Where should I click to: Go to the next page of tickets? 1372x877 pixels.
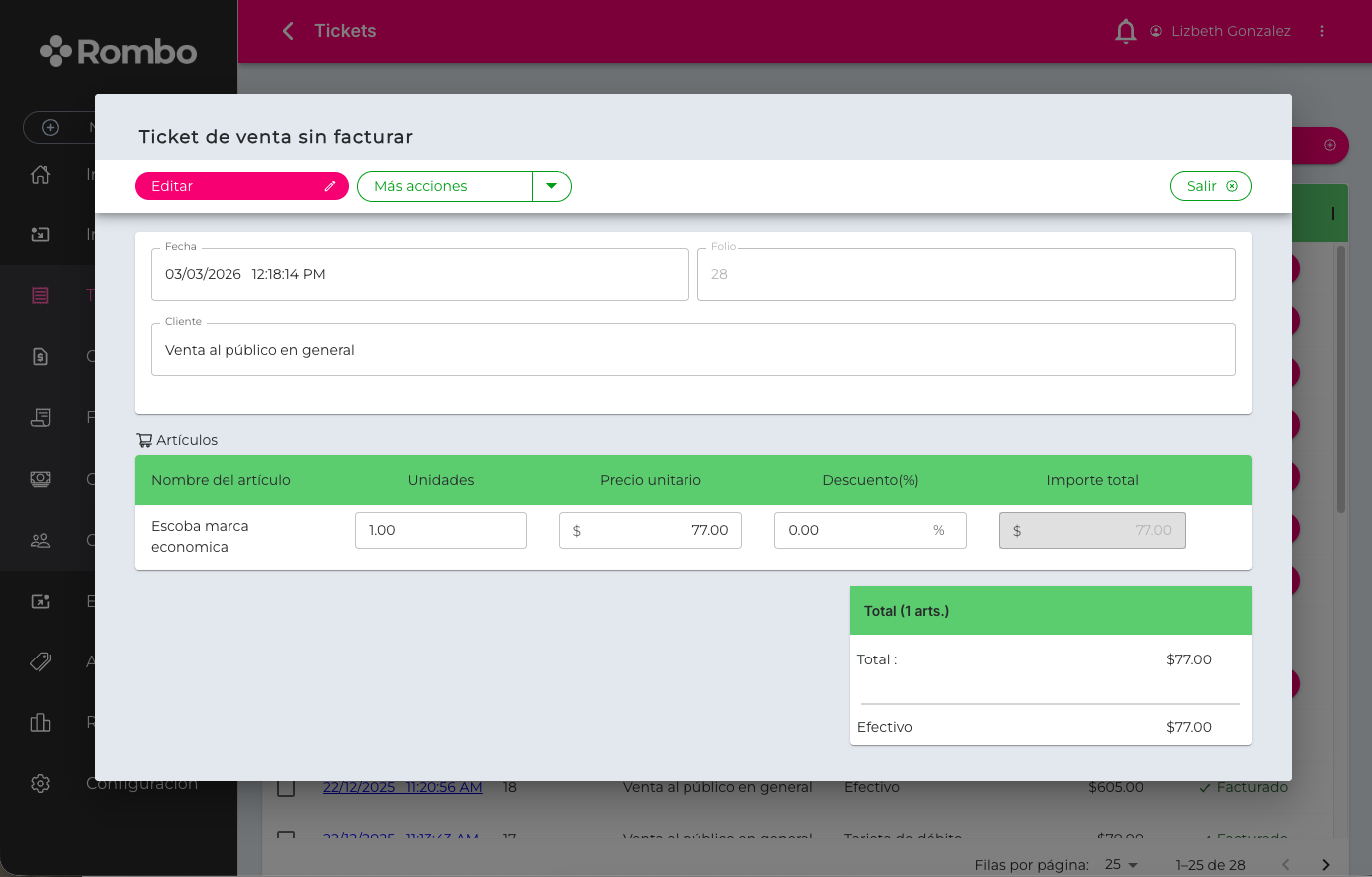pos(1325,865)
